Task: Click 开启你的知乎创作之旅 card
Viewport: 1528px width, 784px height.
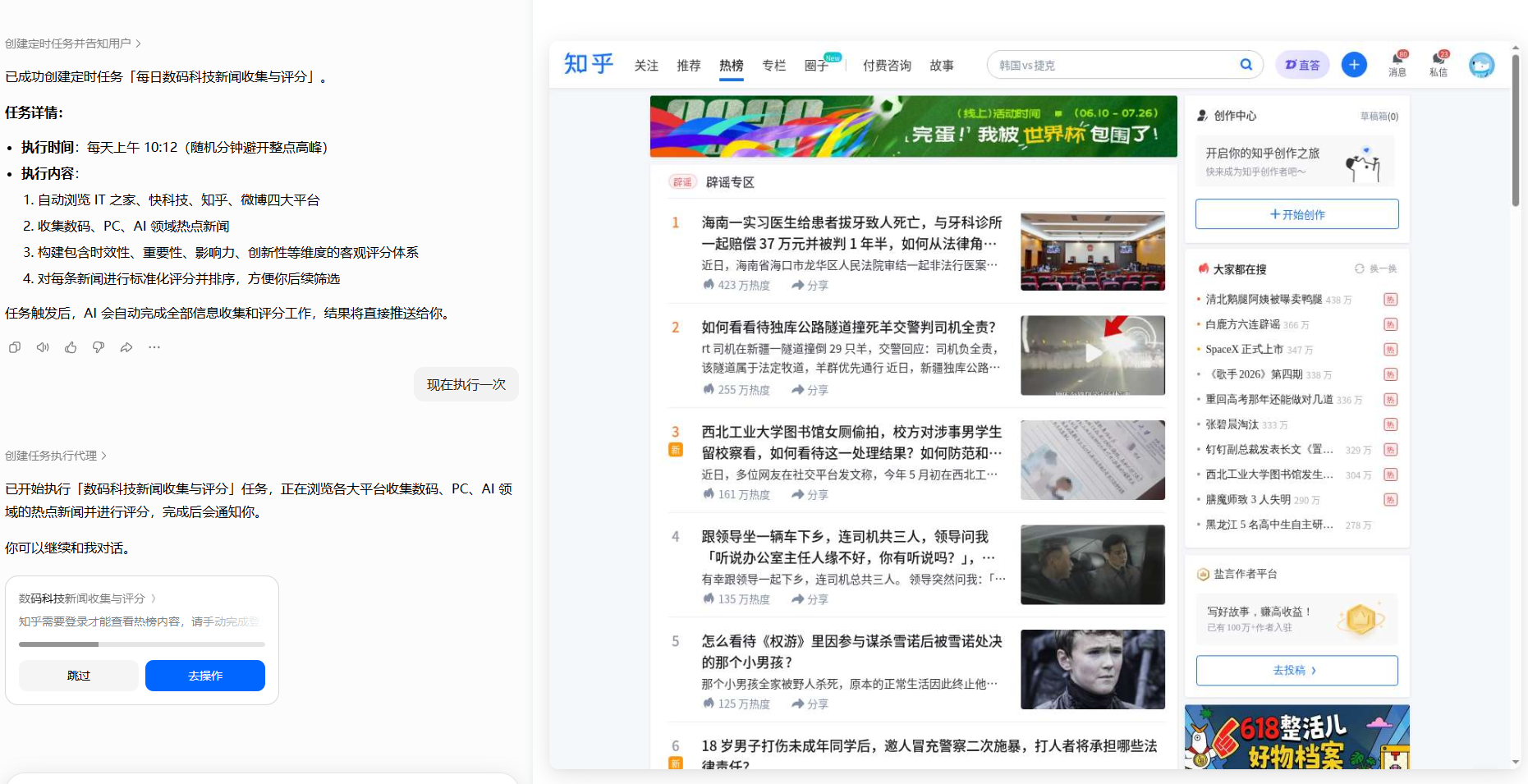Action: click(1296, 162)
